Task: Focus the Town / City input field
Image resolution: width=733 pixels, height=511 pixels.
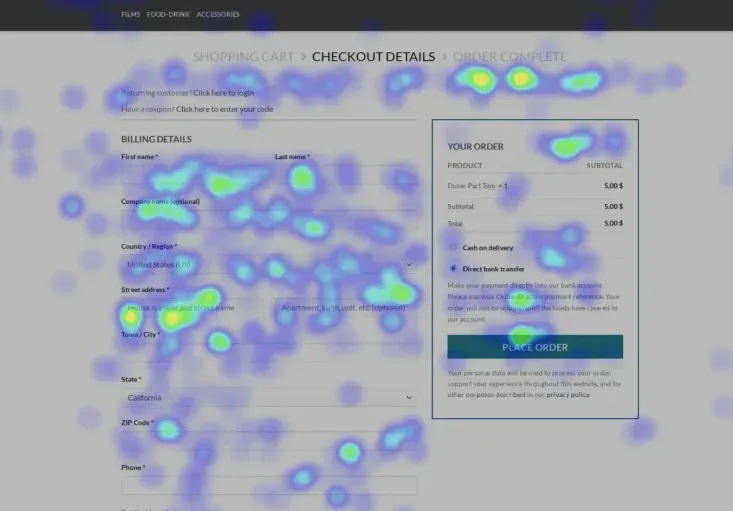Action: [269, 353]
